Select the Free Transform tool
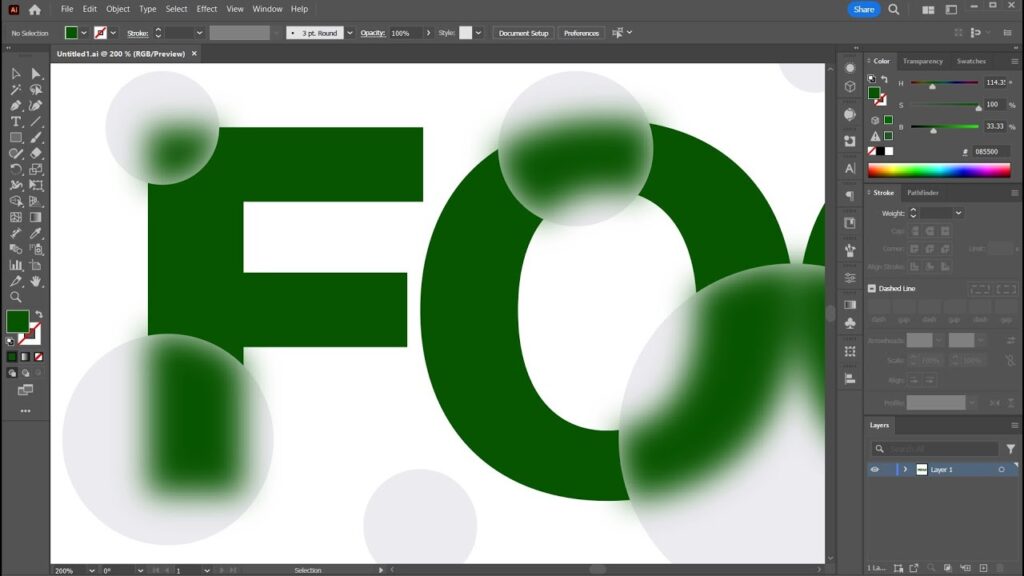This screenshot has width=1024, height=576. [x=36, y=185]
